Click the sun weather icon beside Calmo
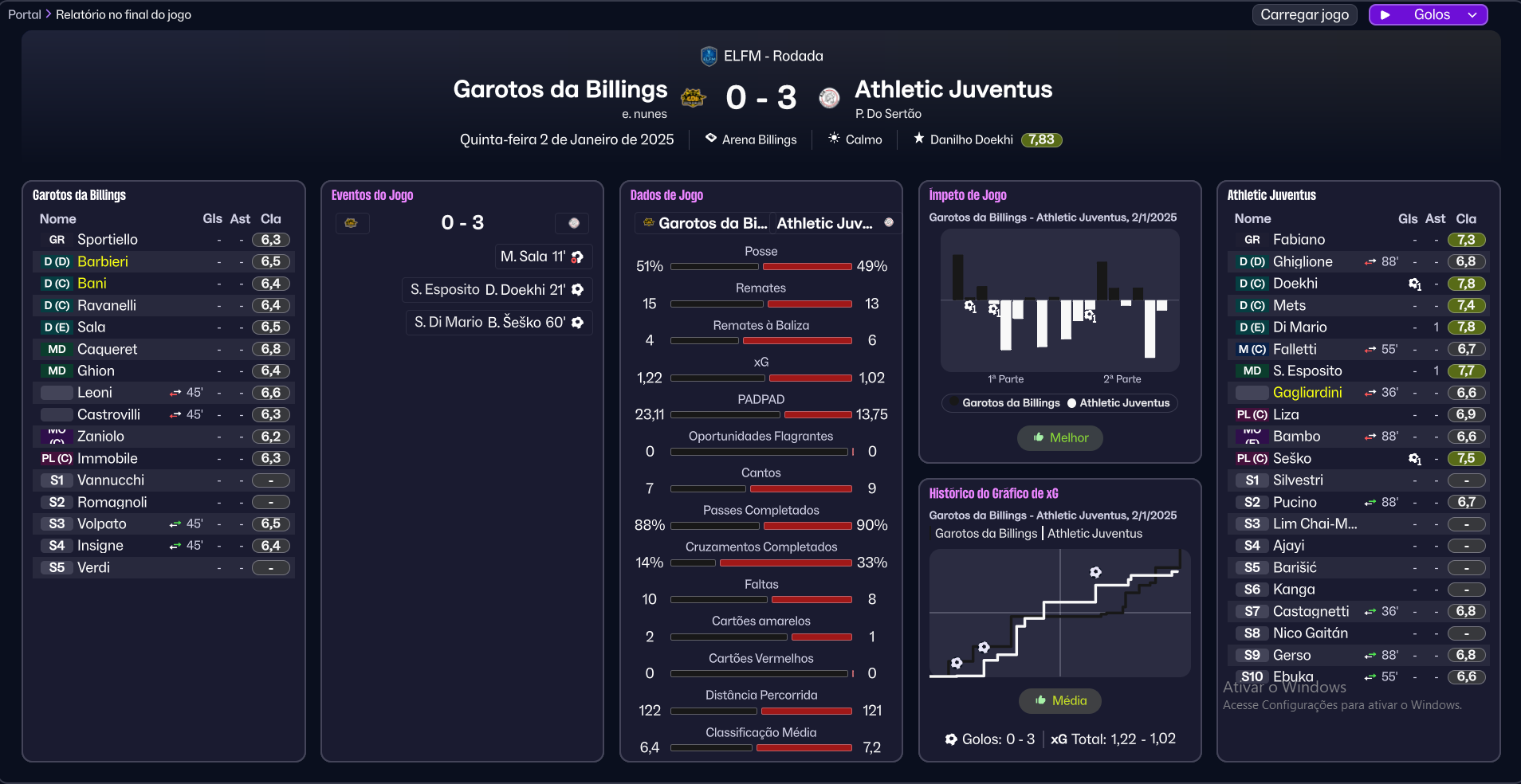1521x784 pixels. pyautogui.click(x=834, y=139)
